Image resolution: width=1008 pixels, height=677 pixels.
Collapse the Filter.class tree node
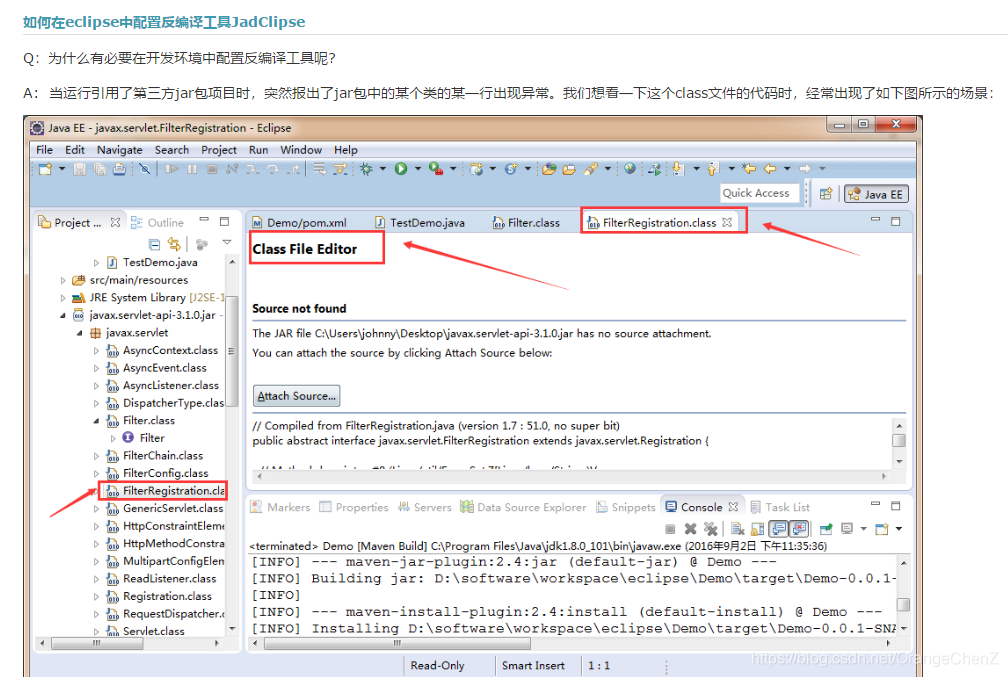point(96,420)
